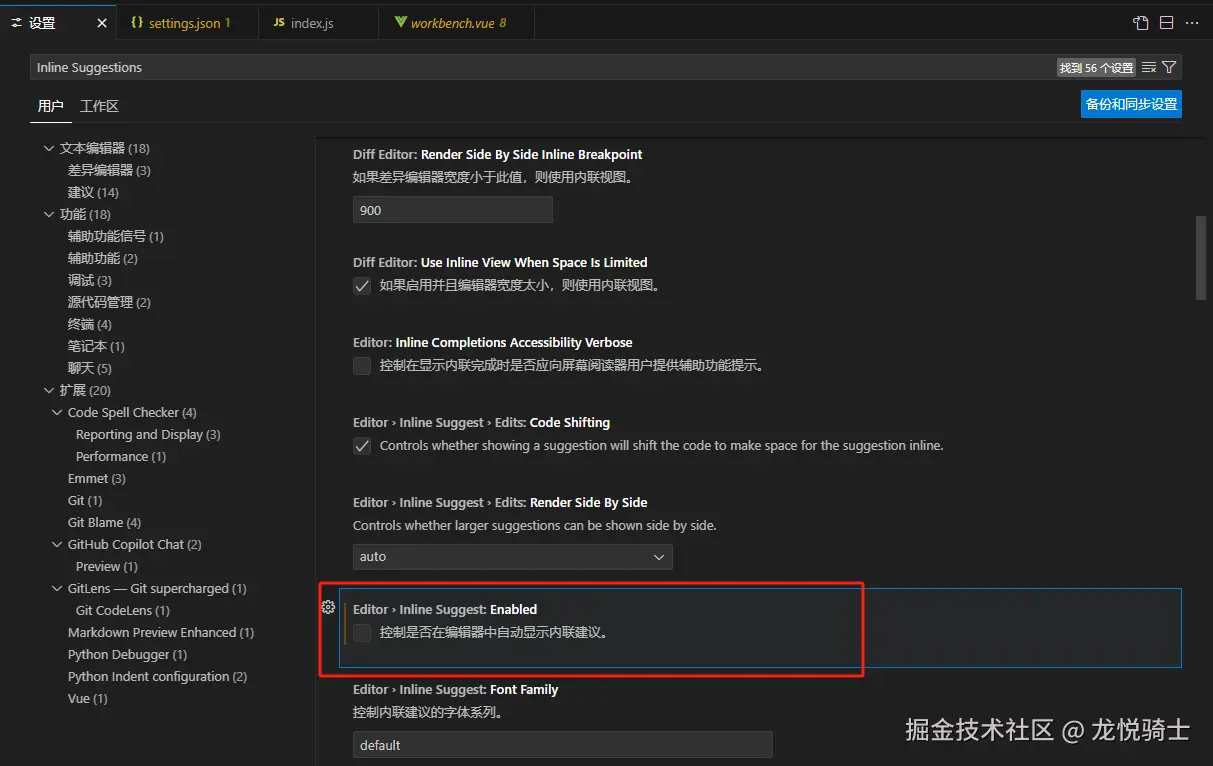1213x766 pixels.
Task: Toggle Inline Suggest Edits Code Shifting checkbox
Action: coord(362,446)
